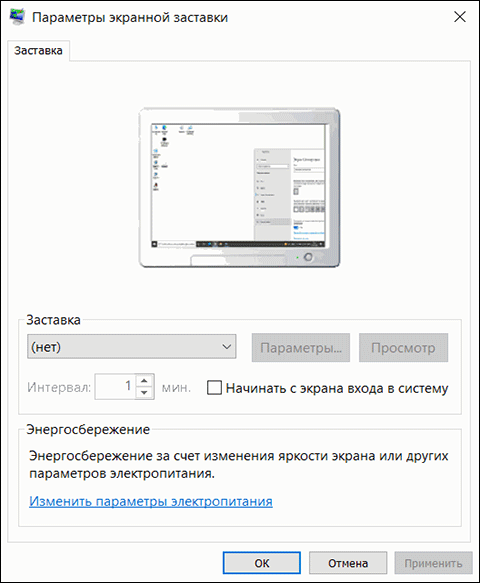The width and height of the screenshot is (480, 583).
Task: Click the Просмотр preview button
Action: (403, 348)
